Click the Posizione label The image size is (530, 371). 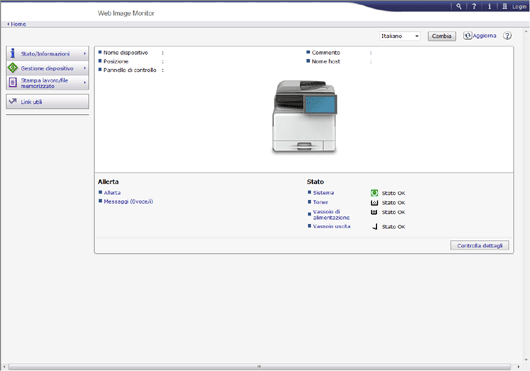(116, 61)
